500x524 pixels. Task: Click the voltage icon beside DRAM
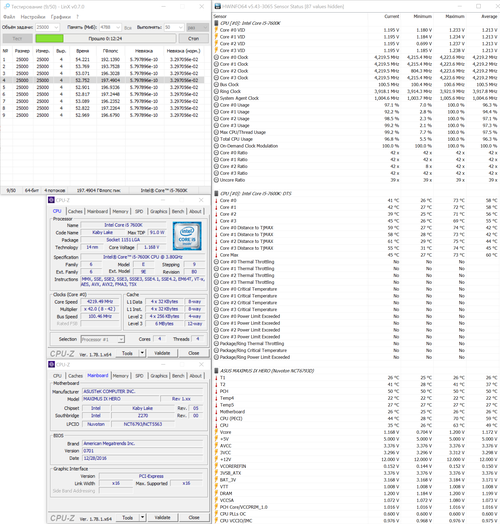pos(216,494)
